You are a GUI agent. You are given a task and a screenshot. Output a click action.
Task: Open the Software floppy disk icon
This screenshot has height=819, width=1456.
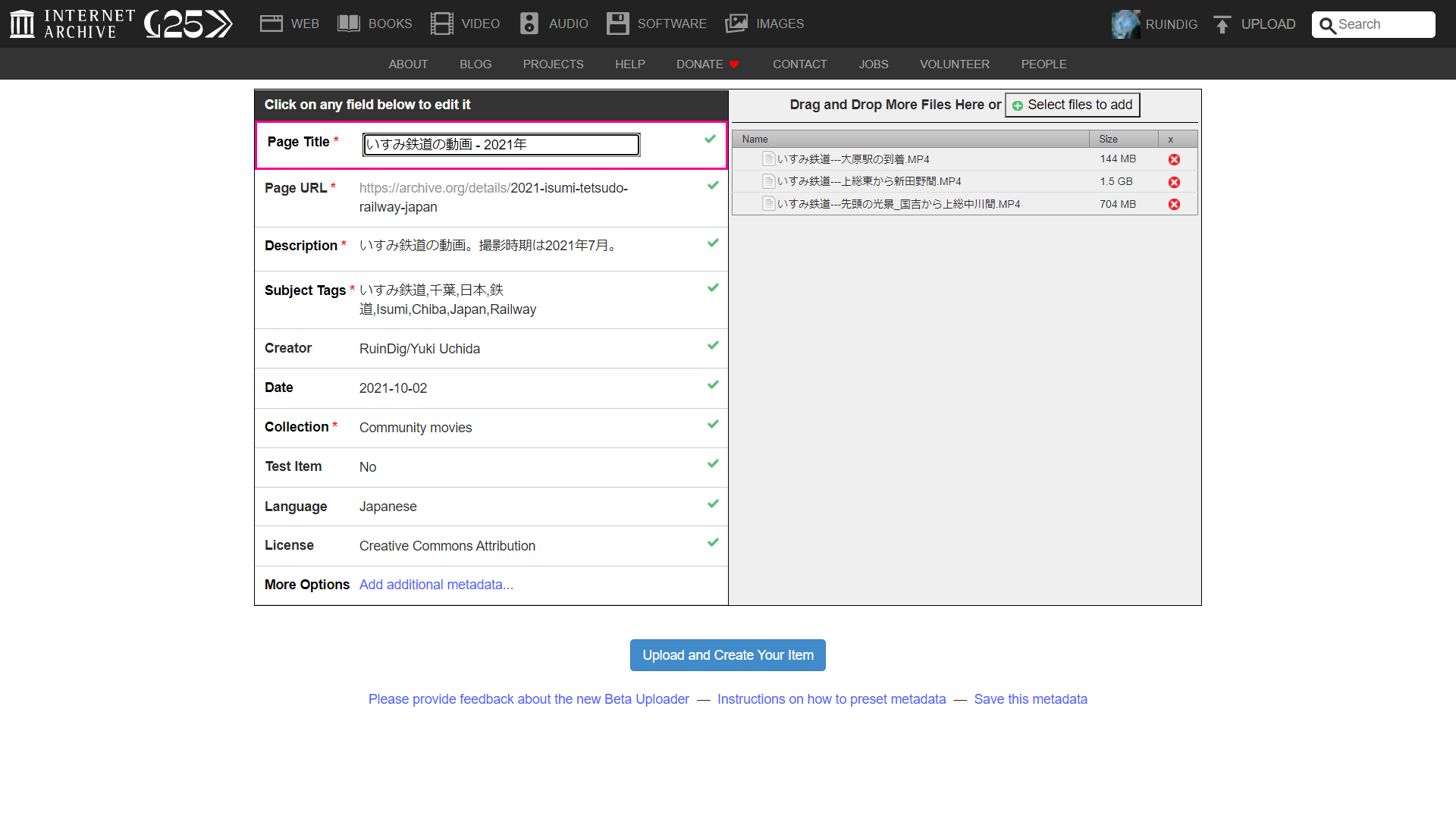618,24
